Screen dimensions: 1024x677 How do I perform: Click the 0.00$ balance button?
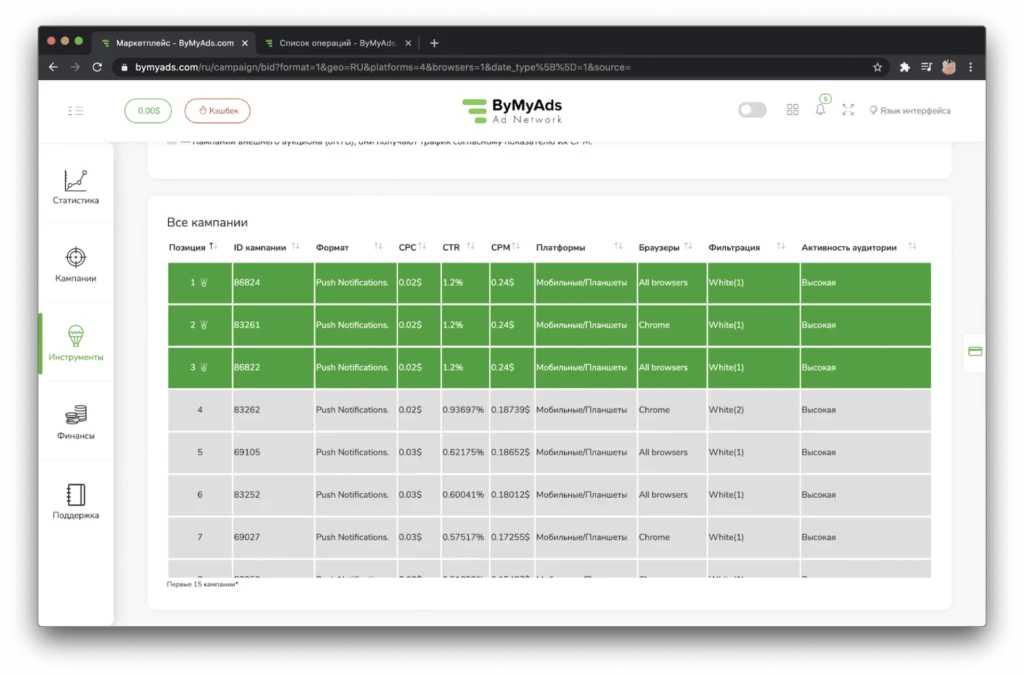(148, 110)
